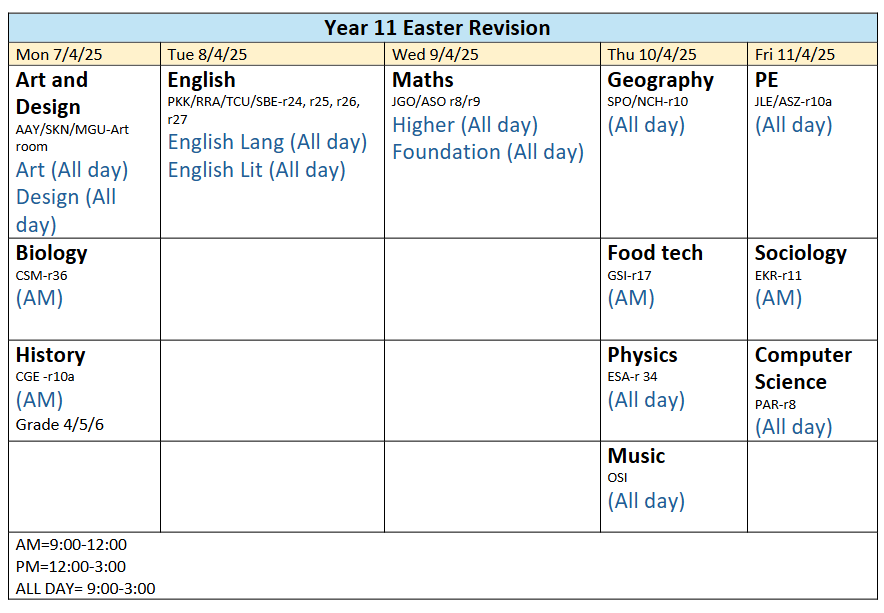Select the Music subject heading
Image resolution: width=884 pixels, height=613 pixels.
coord(636,456)
